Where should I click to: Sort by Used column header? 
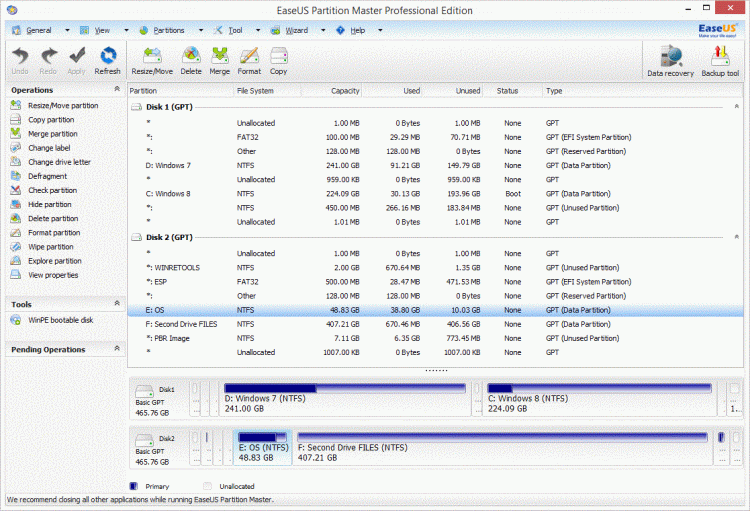(x=392, y=90)
